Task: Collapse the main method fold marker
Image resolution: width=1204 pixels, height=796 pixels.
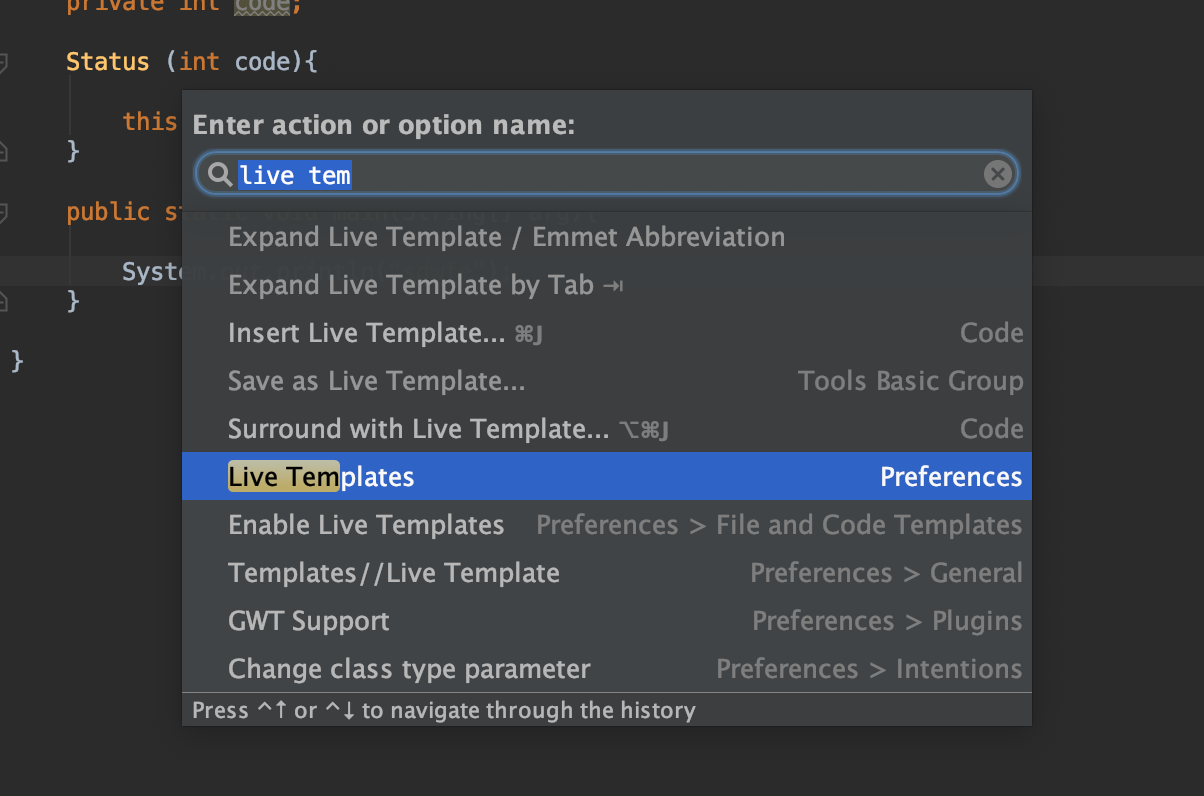Action: [x=3, y=212]
